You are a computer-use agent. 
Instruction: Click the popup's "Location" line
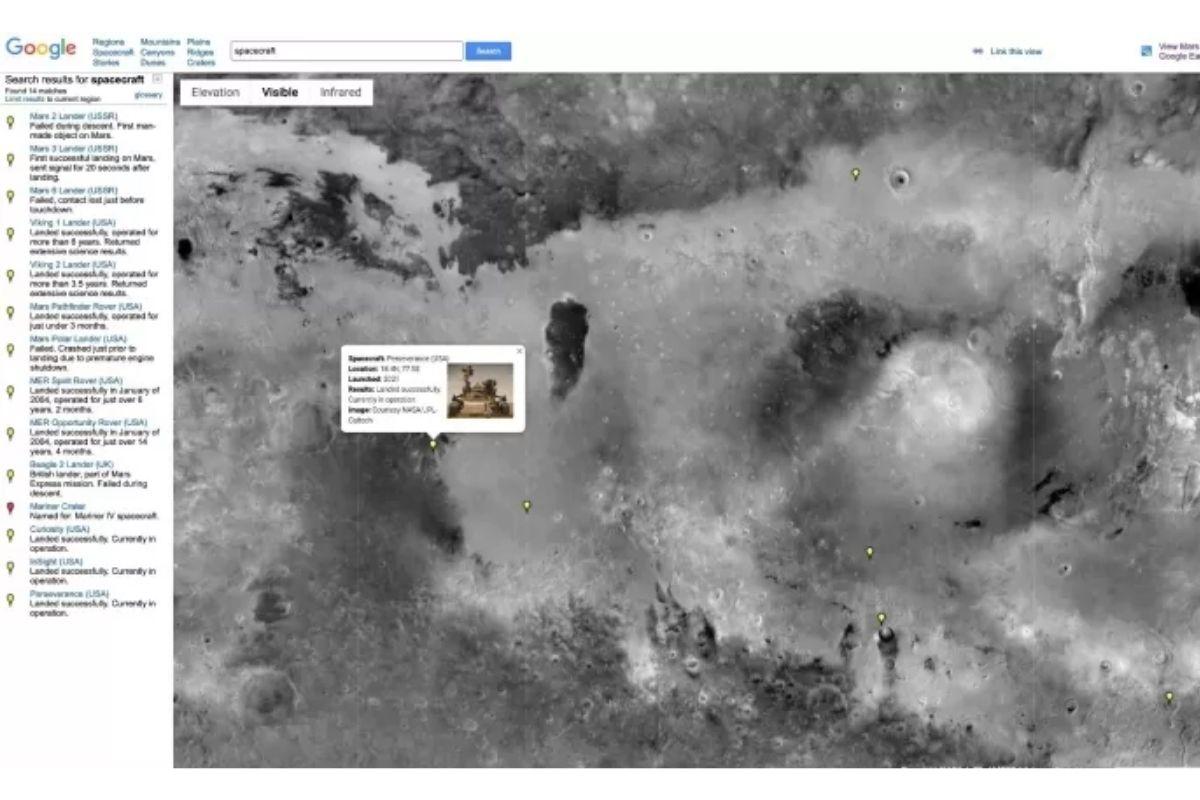pyautogui.click(x=384, y=368)
